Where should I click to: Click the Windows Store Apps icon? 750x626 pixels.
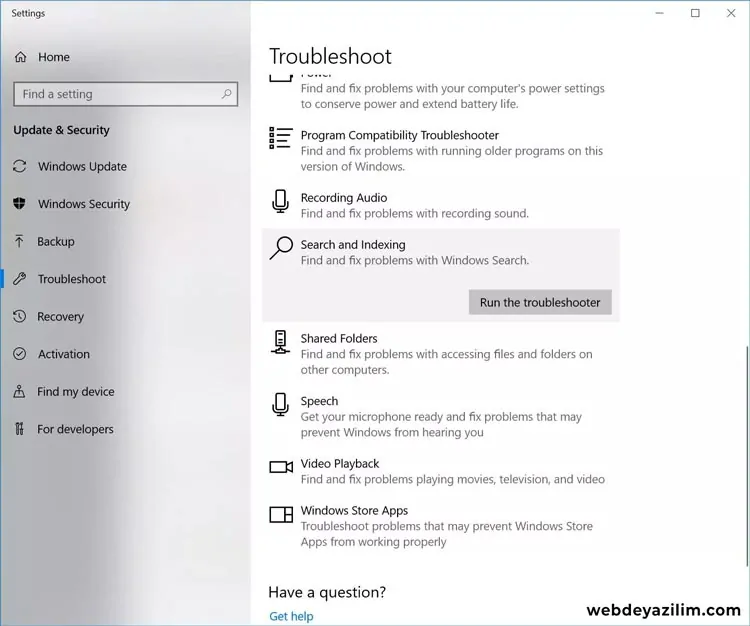[x=281, y=515]
